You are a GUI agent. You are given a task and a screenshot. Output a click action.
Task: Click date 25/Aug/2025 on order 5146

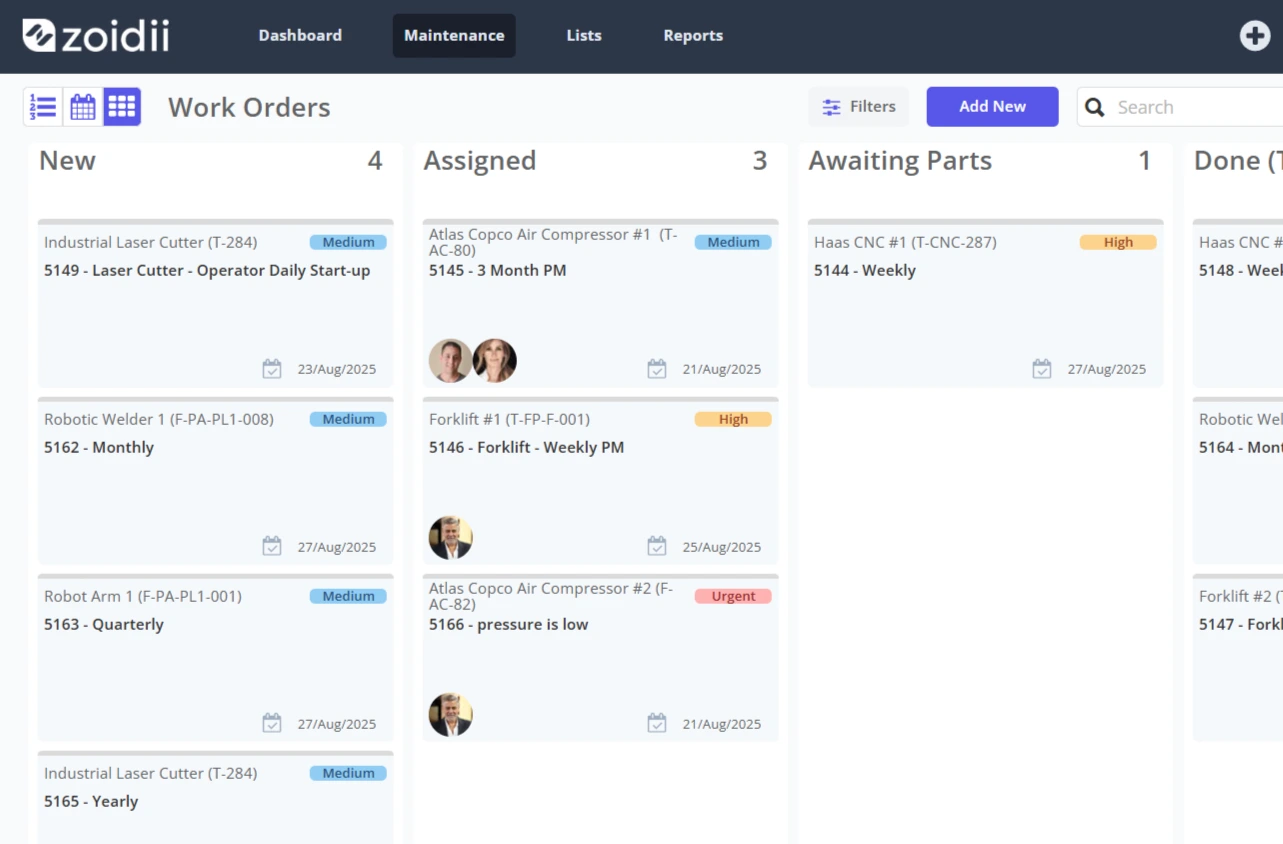(x=722, y=546)
